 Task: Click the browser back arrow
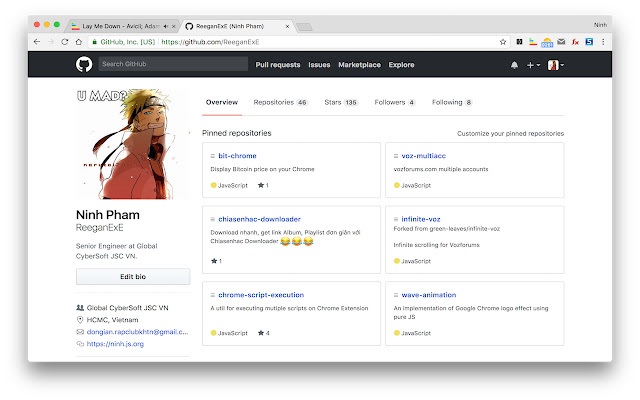tap(37, 42)
